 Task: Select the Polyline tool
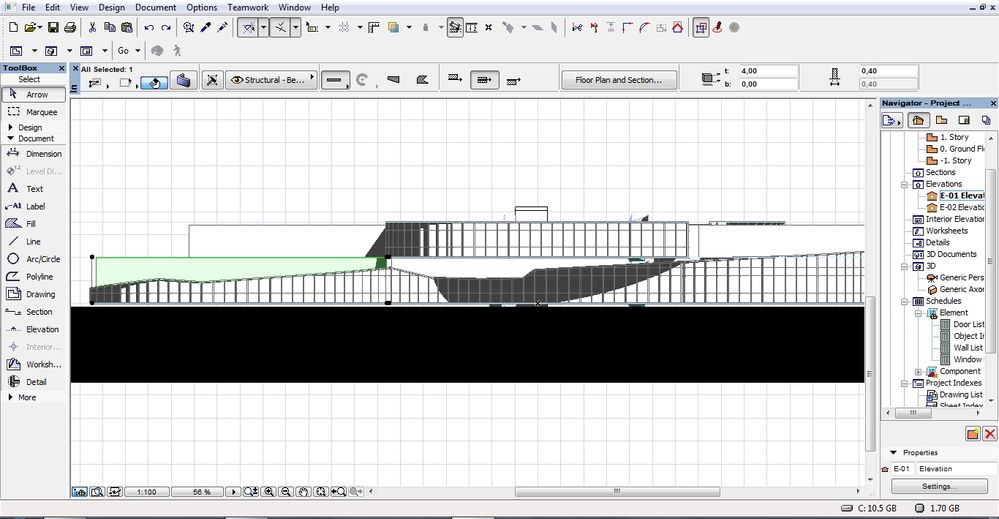(x=35, y=277)
